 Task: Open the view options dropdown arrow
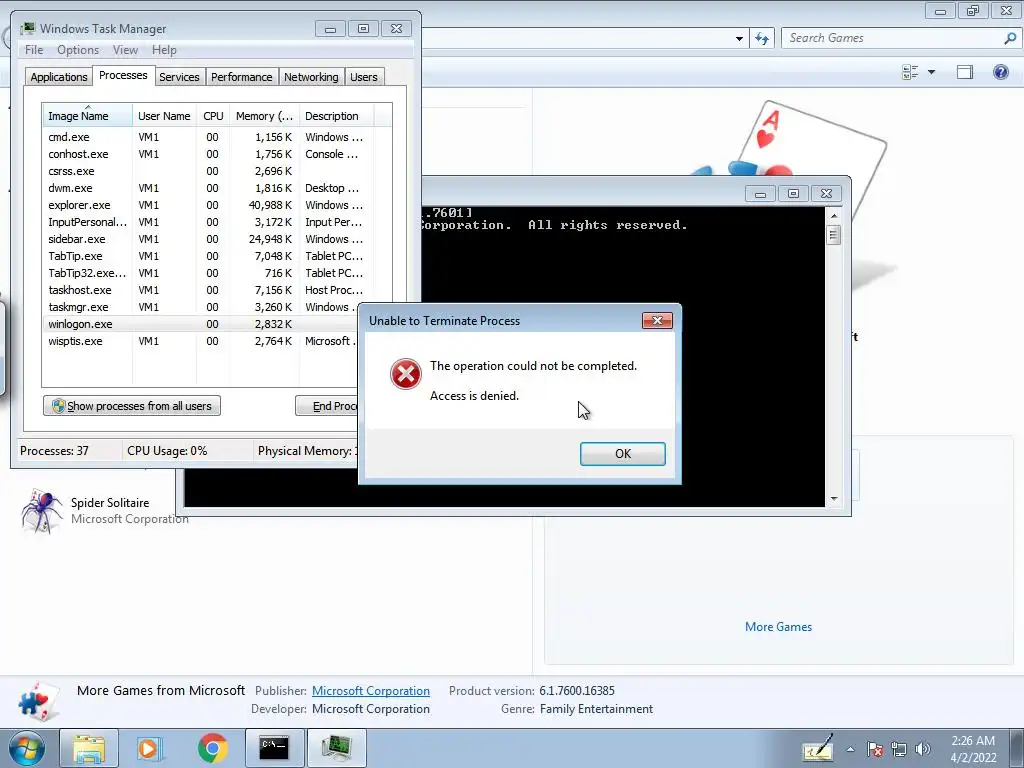pos(931,72)
